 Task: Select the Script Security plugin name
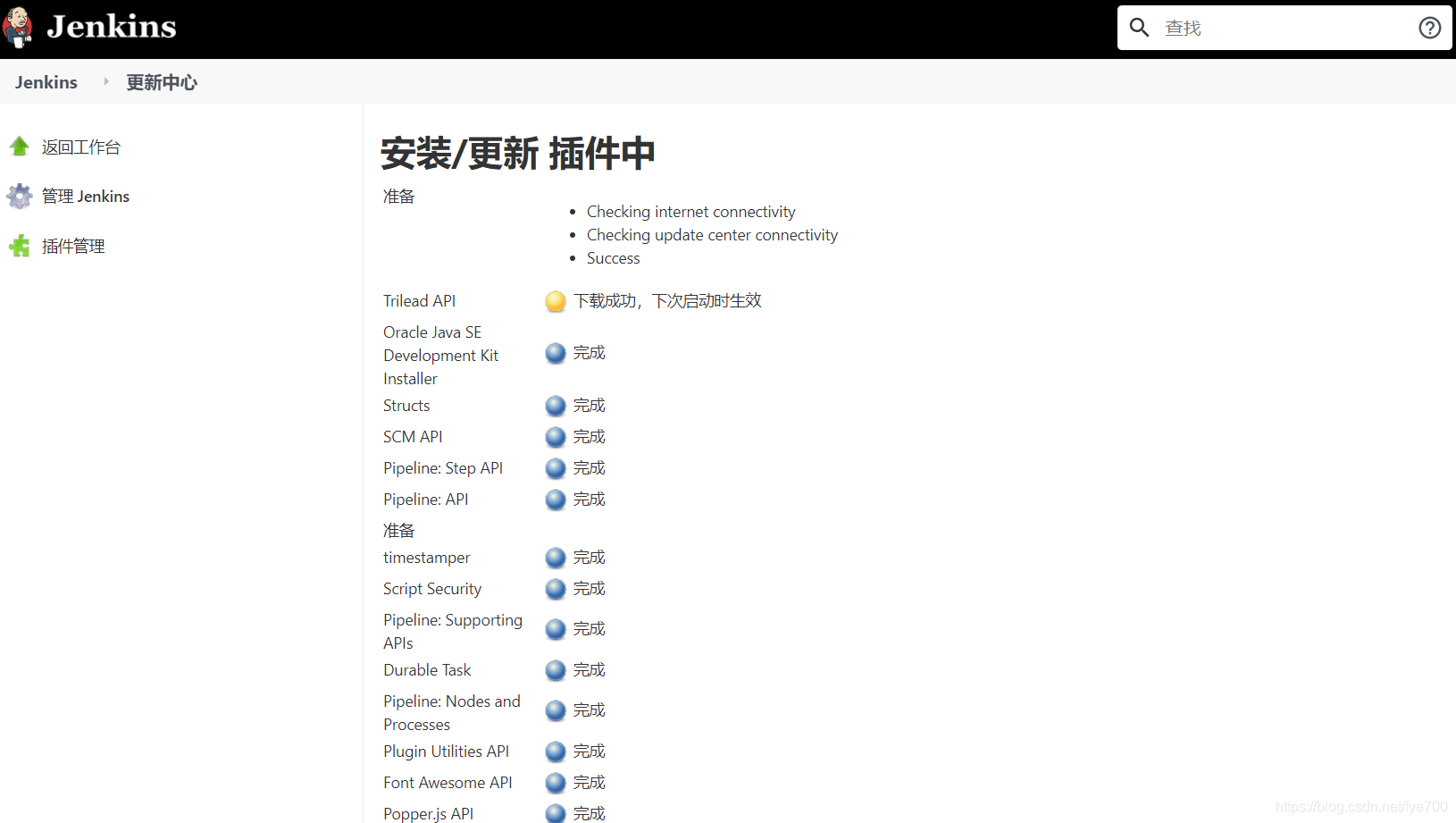[432, 589]
